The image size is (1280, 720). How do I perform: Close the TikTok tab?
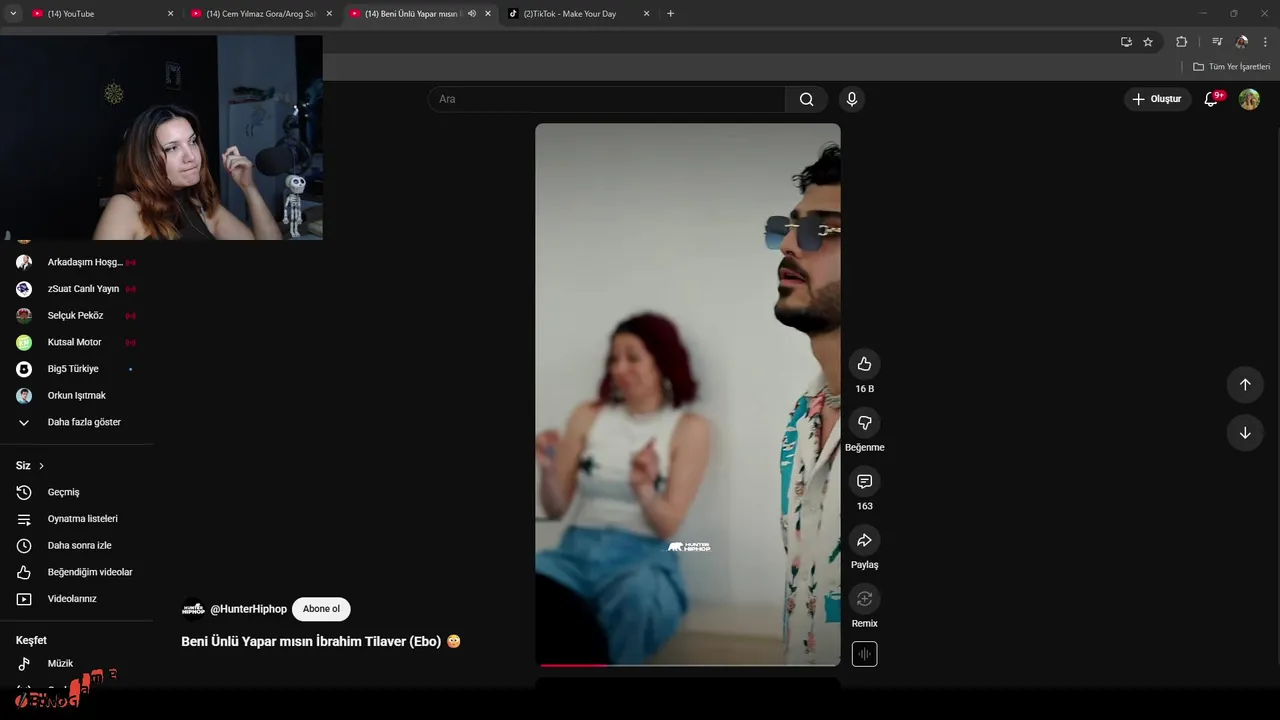coord(646,14)
